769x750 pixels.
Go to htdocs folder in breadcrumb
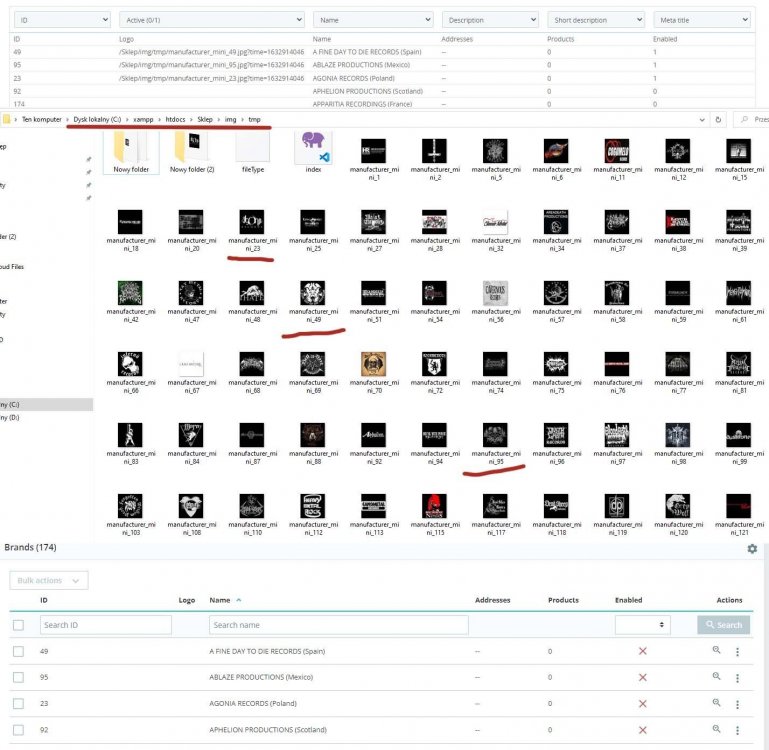coord(175,119)
